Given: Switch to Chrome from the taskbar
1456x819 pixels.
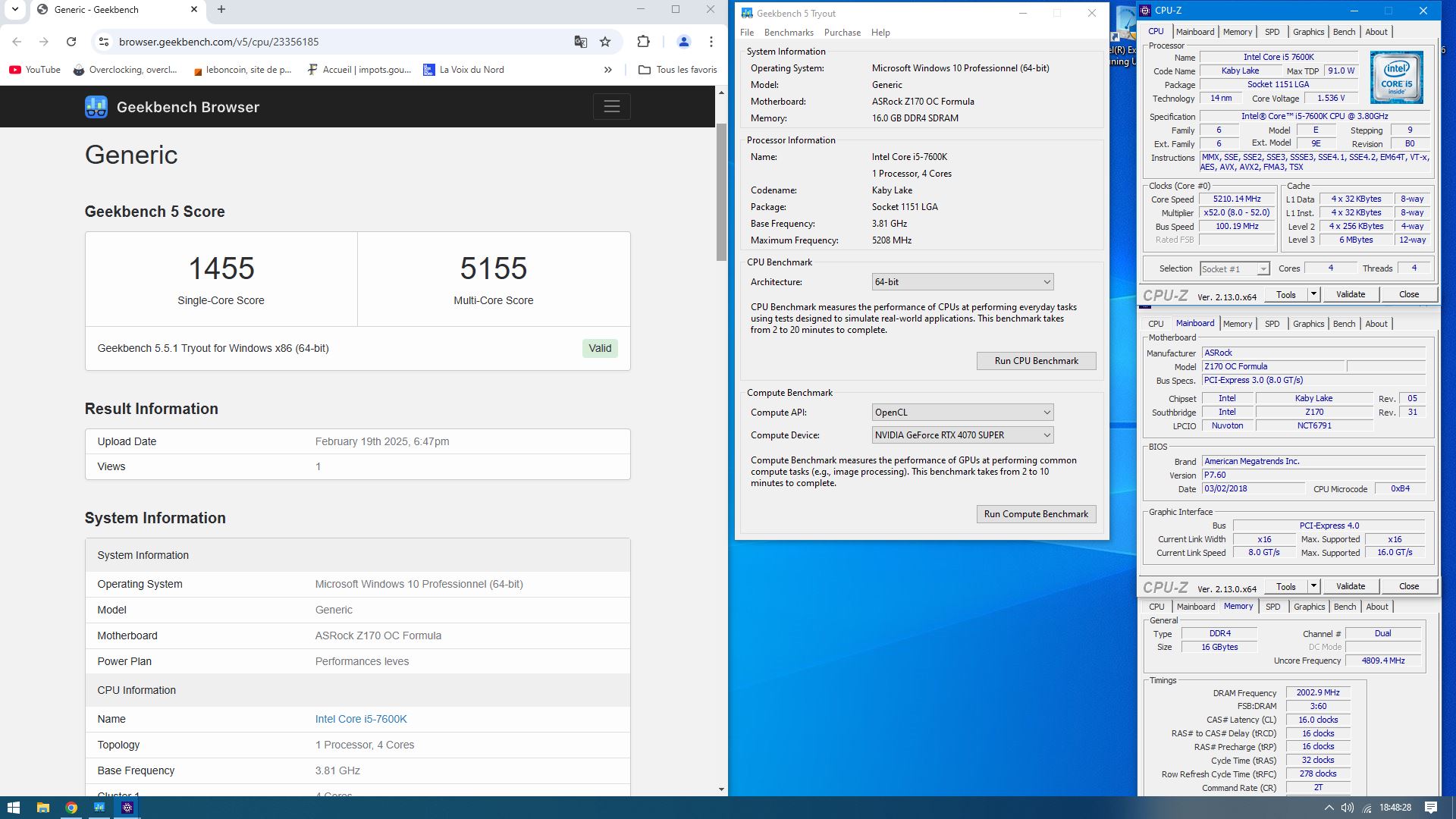Looking at the screenshot, I should (71, 808).
